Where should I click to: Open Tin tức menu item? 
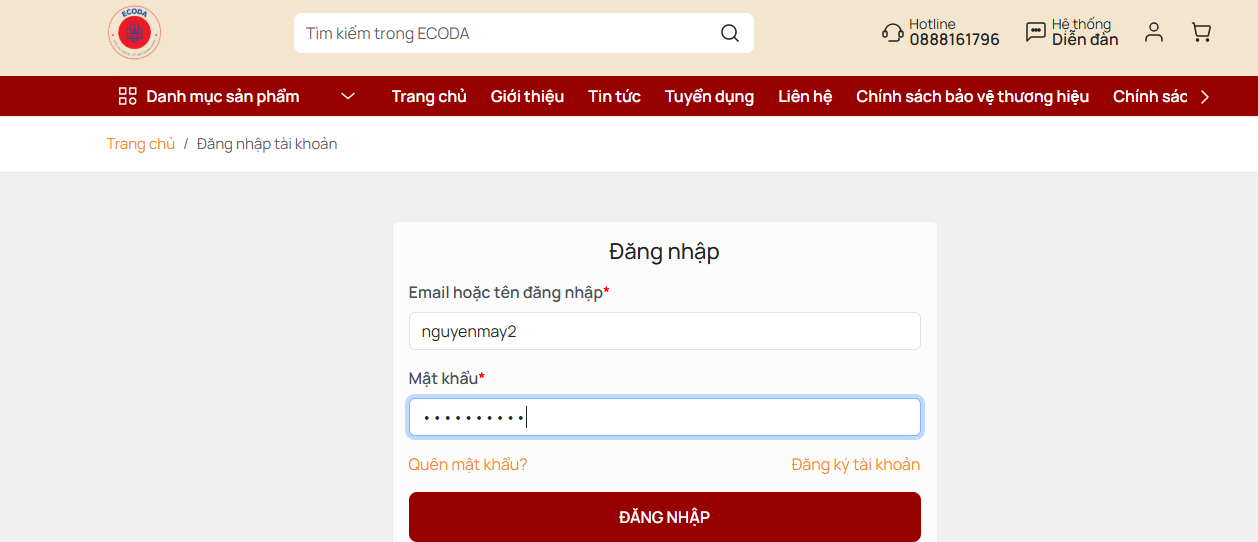pyautogui.click(x=614, y=96)
